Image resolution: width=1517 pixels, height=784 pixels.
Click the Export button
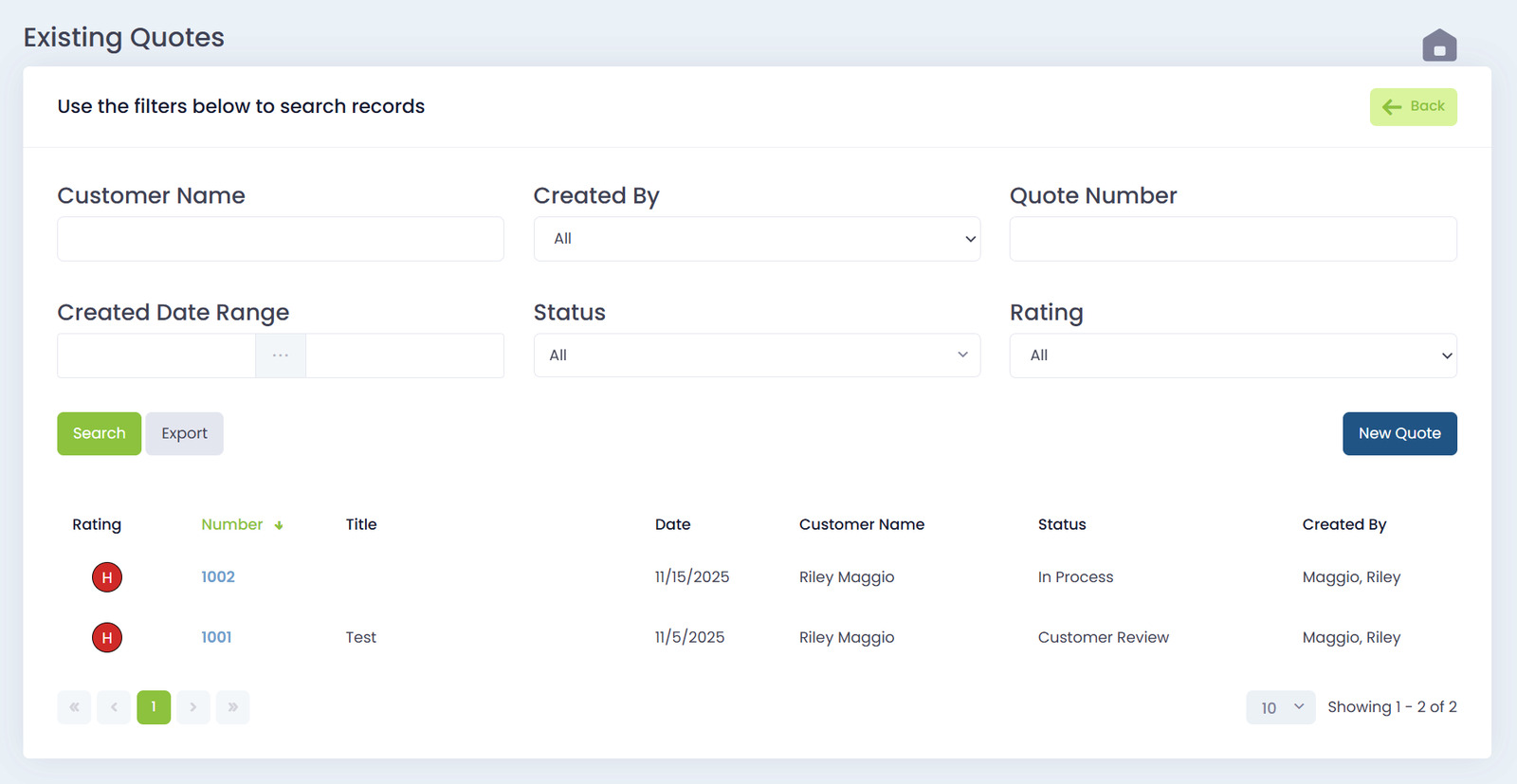[x=184, y=433]
